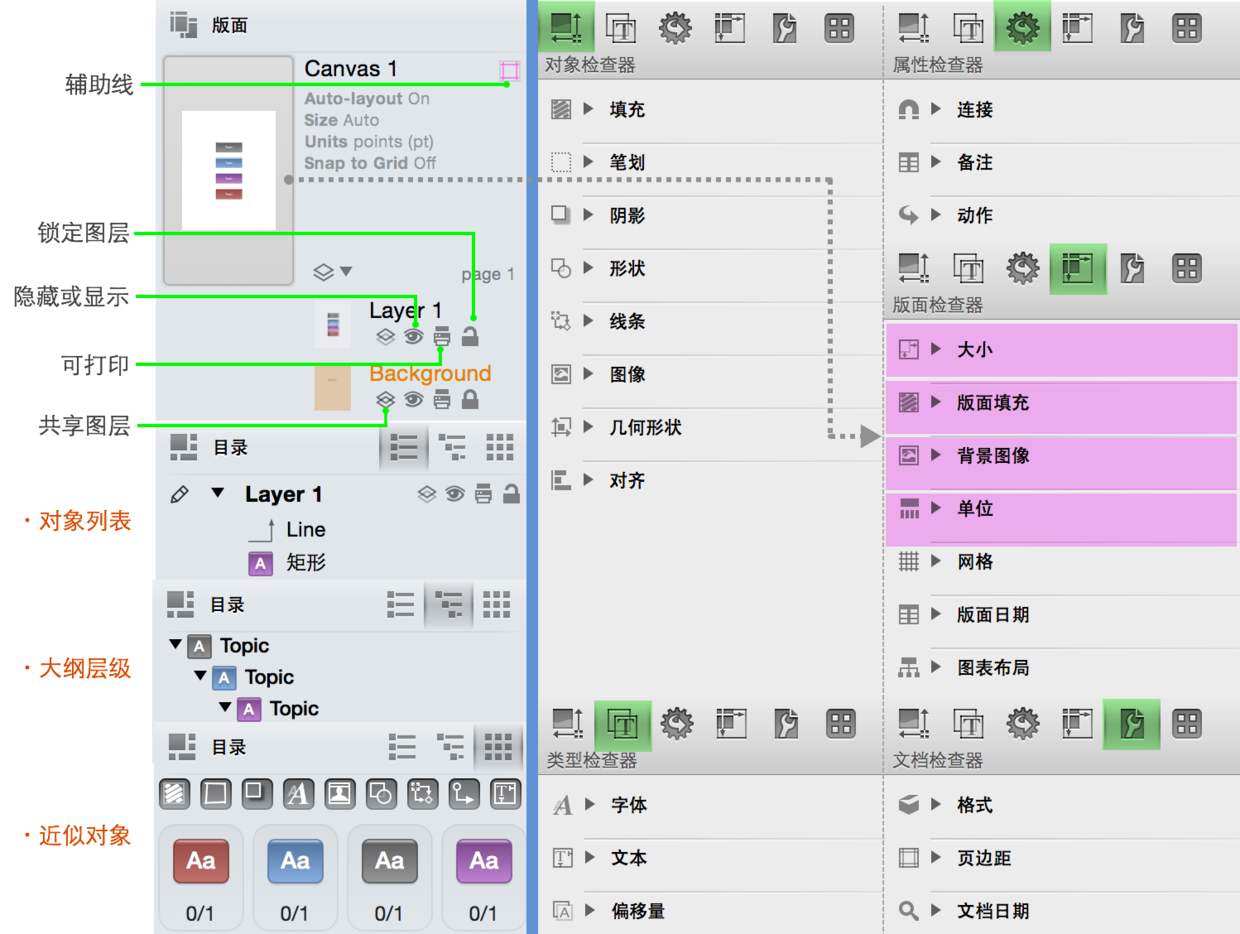This screenshot has height=934, width=1240.
Task: Select the red Aa style swatch
Action: click(201, 861)
